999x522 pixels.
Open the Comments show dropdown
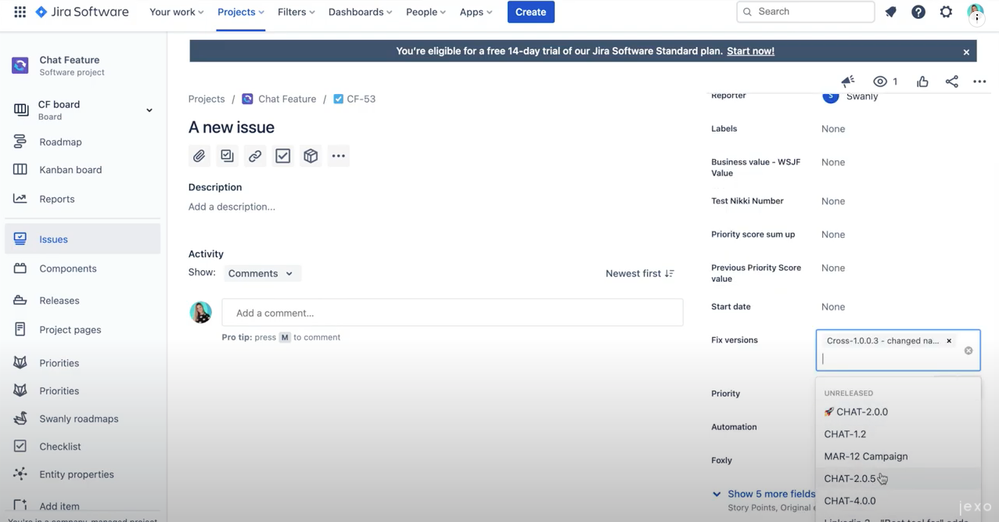tap(261, 273)
